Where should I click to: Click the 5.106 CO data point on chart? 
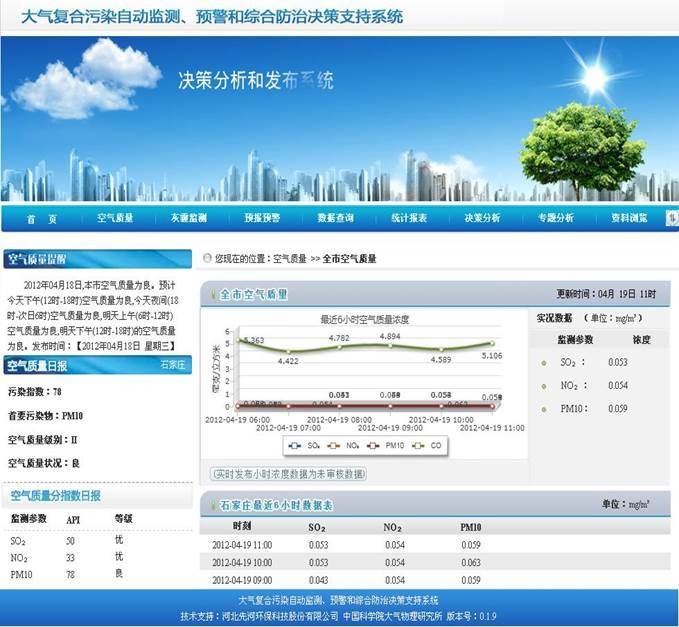coord(491,344)
